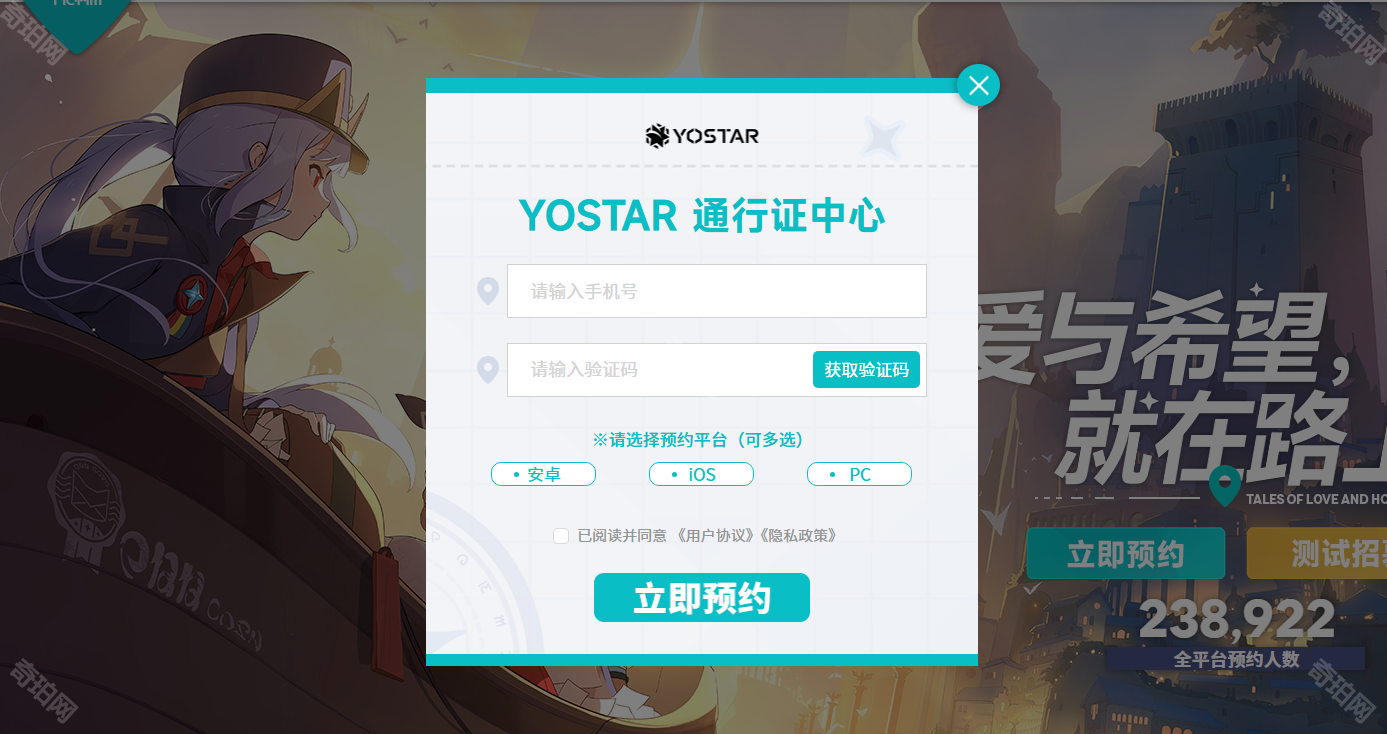
Task: Click the background teal 立即预约 button
Action: pos(1126,553)
